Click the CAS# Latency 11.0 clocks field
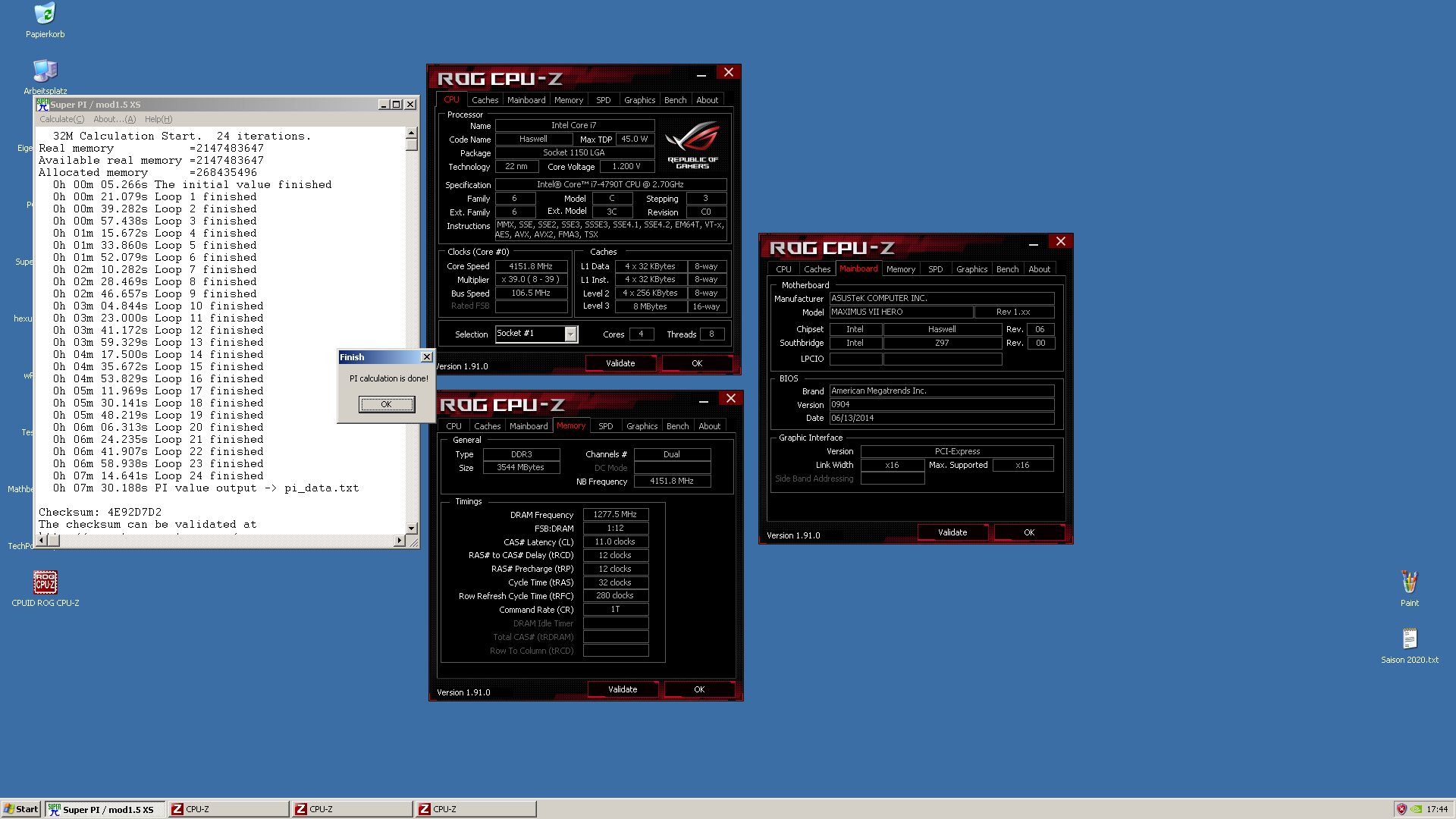The image size is (1456, 819). tap(615, 541)
